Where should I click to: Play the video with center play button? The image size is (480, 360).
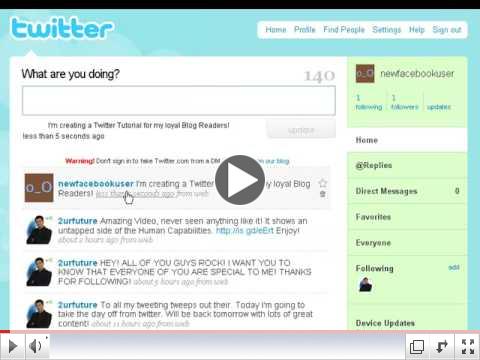[x=240, y=180]
